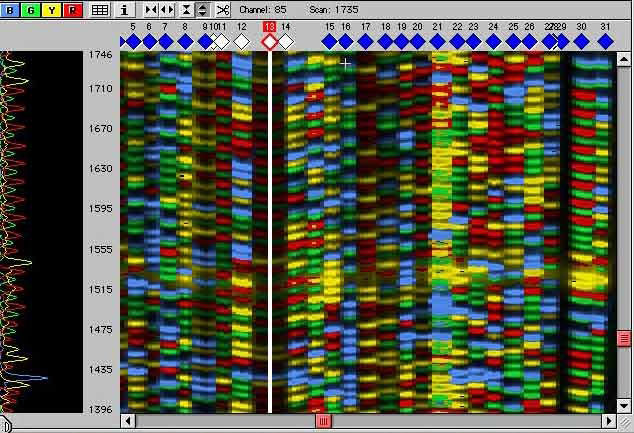The width and height of the screenshot is (634, 433).
Task: Toggle the white lane 11 marker
Action: point(222,42)
